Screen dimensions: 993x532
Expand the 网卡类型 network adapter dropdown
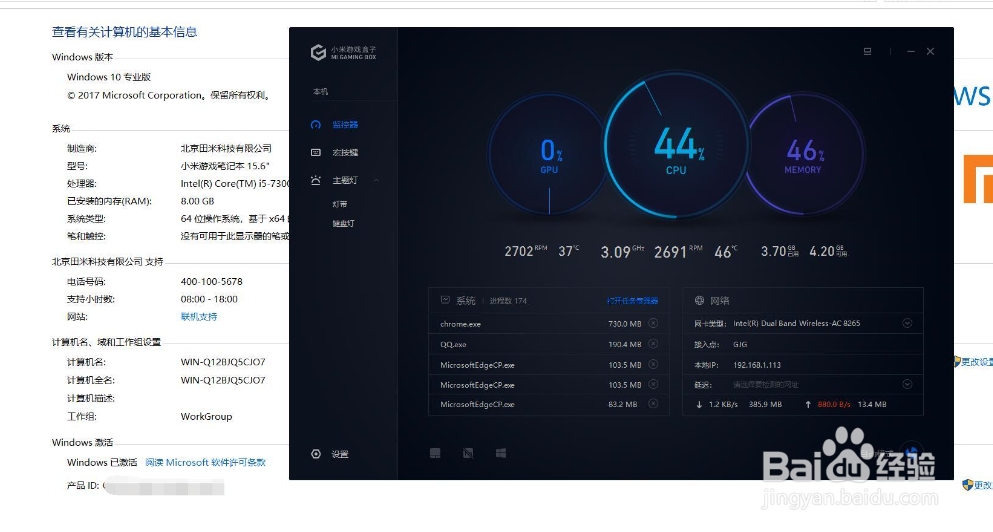(907, 323)
